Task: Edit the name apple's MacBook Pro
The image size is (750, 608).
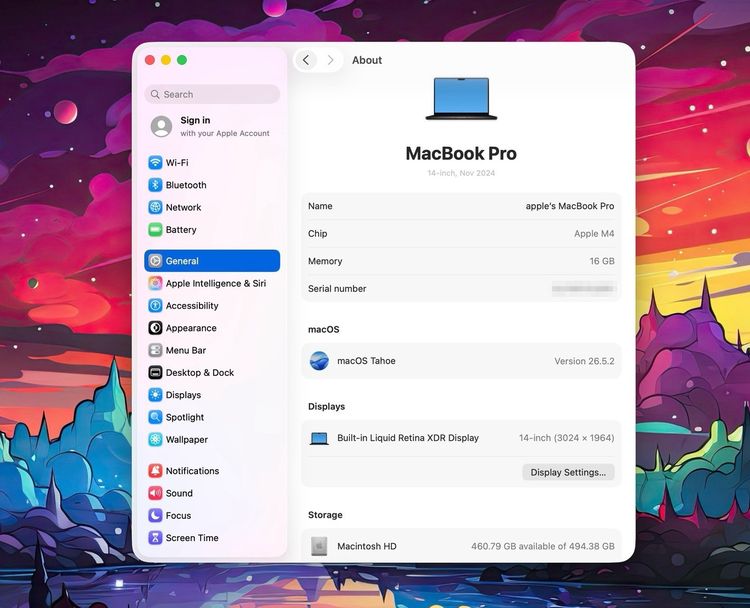Action: click(x=570, y=206)
